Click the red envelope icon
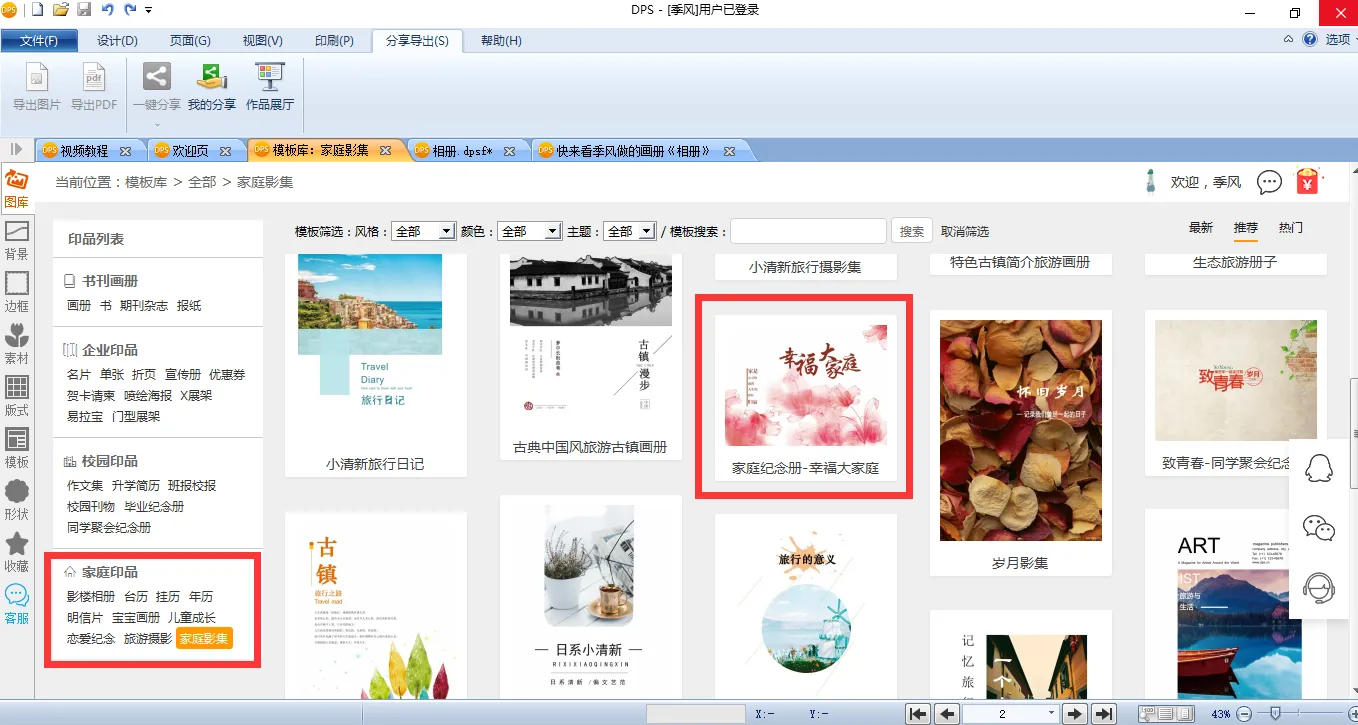 pos(1307,181)
